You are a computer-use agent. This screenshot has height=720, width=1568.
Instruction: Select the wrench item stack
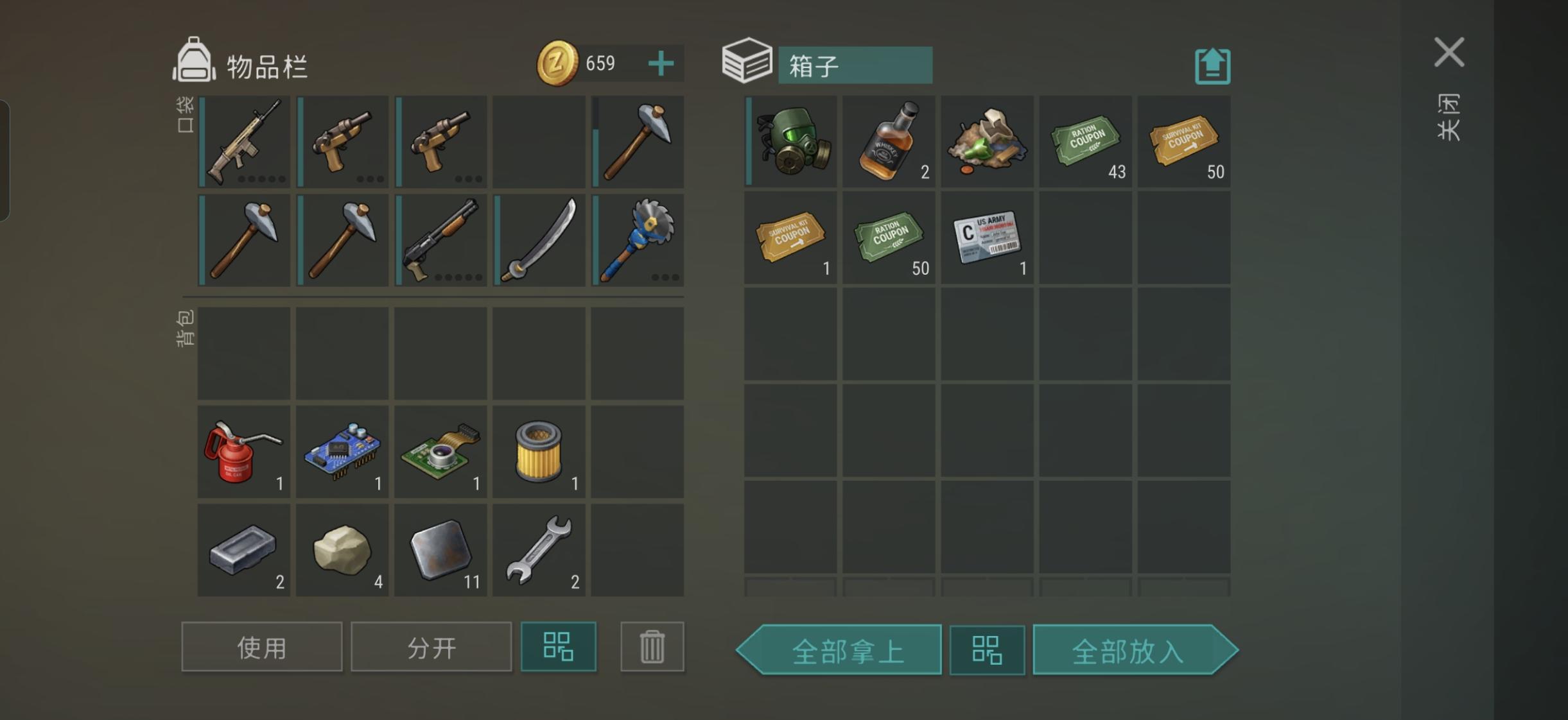[539, 550]
